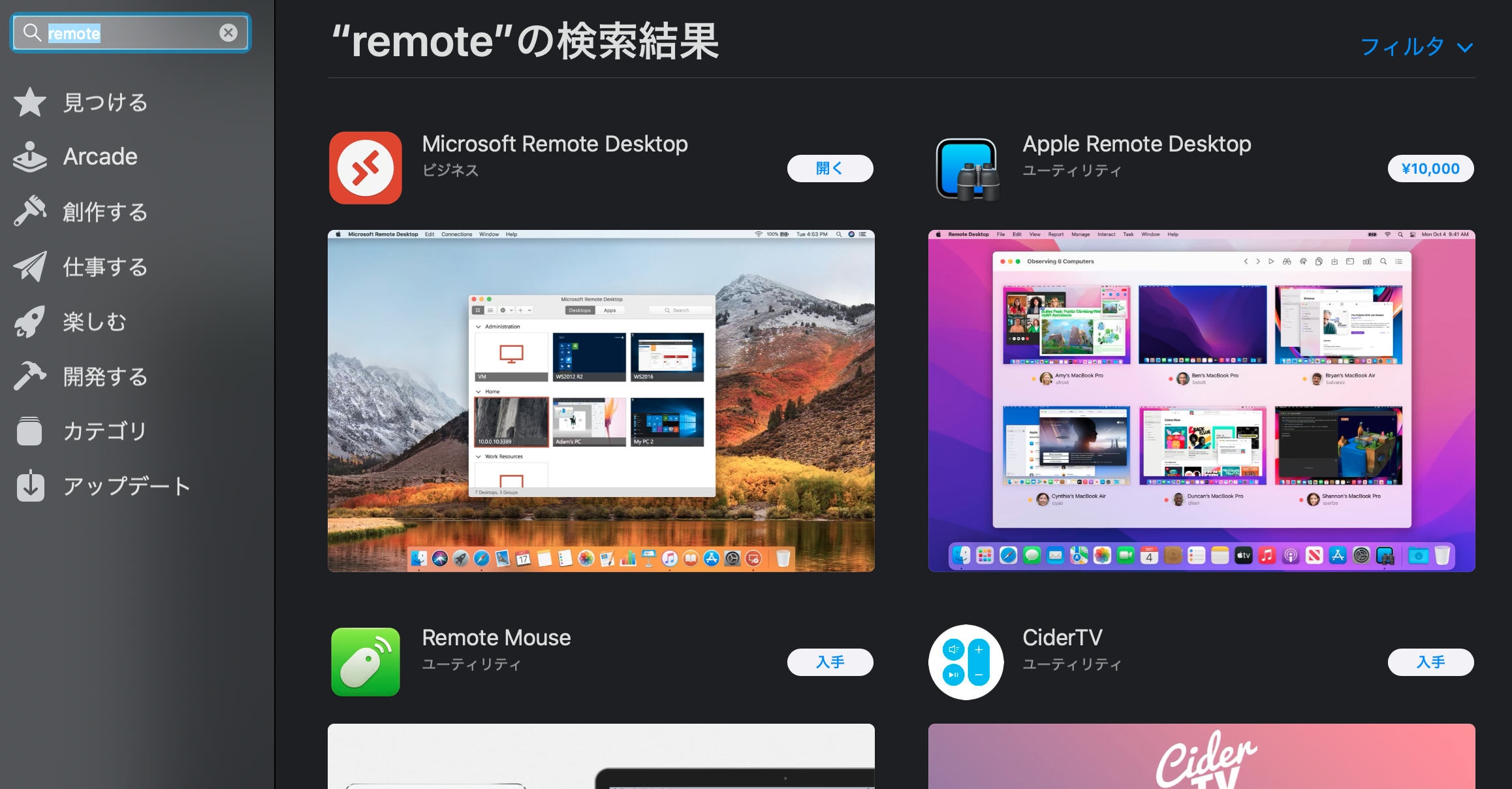Screen dimensions: 1512x789
Task: Click the rocket icon next to 楽しむ
Action: pos(30,321)
